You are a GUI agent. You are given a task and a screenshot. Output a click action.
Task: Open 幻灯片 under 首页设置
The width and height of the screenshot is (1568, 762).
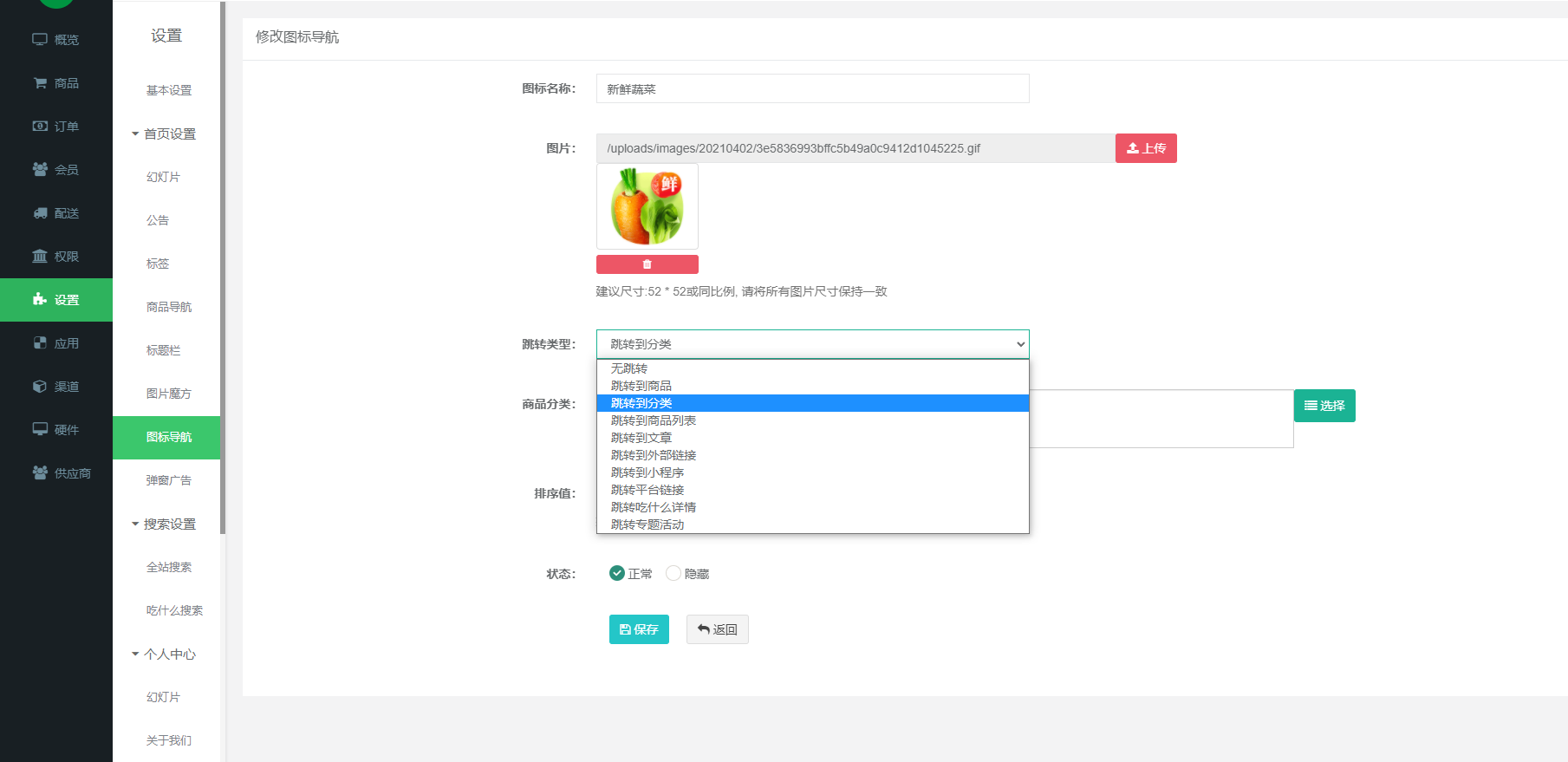[163, 177]
